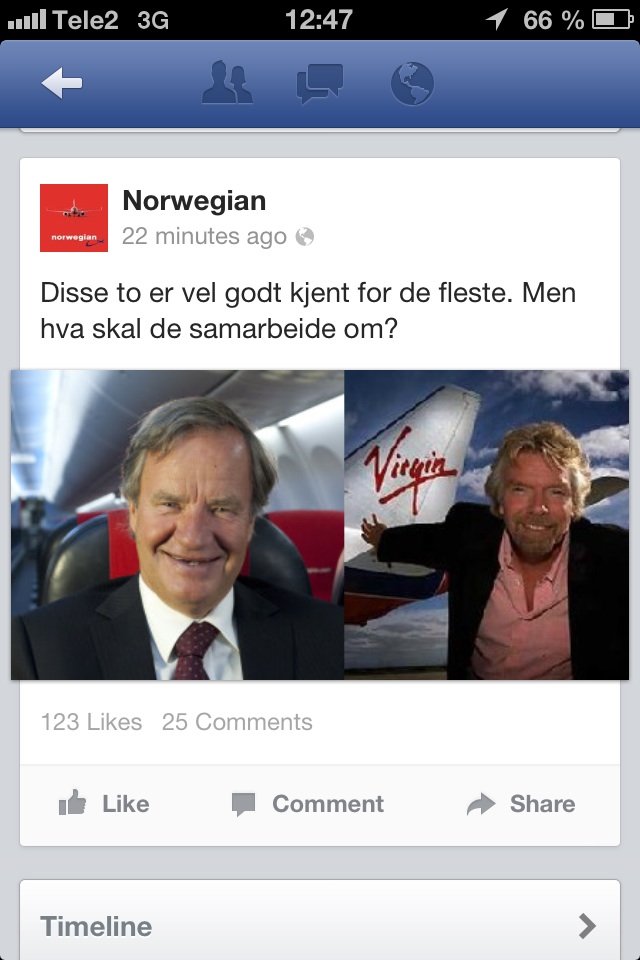Open the messages chat icon
Image resolution: width=640 pixels, height=960 pixels.
pos(320,84)
